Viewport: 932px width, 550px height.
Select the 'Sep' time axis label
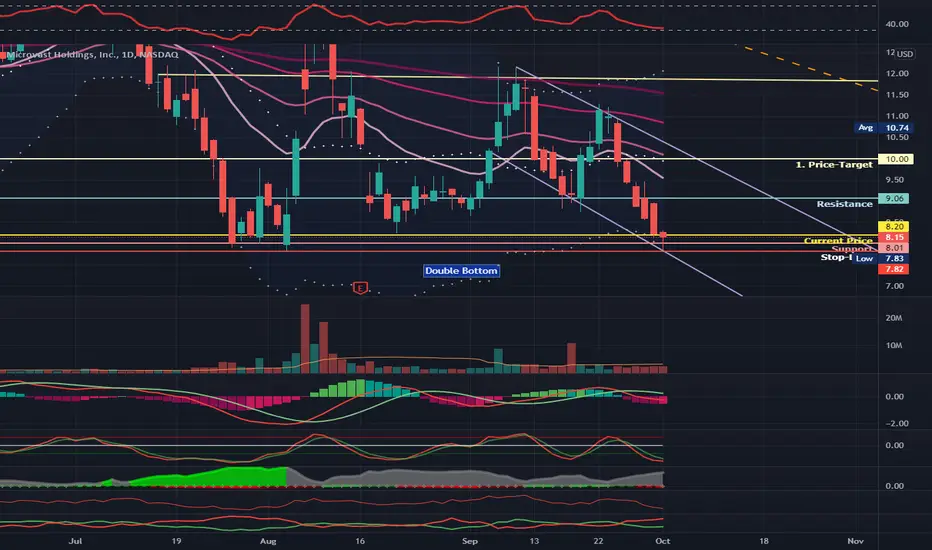coord(470,541)
